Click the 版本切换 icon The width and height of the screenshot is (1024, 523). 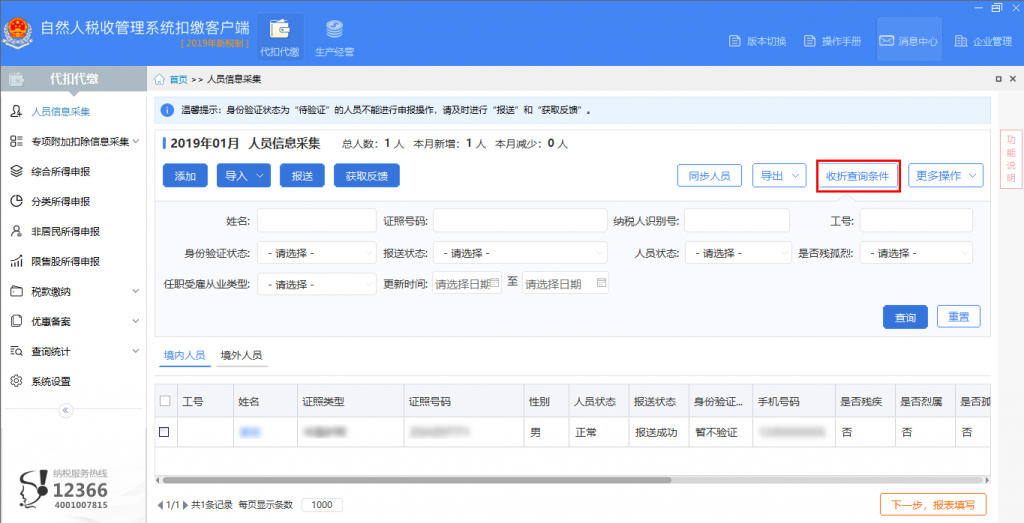click(734, 41)
